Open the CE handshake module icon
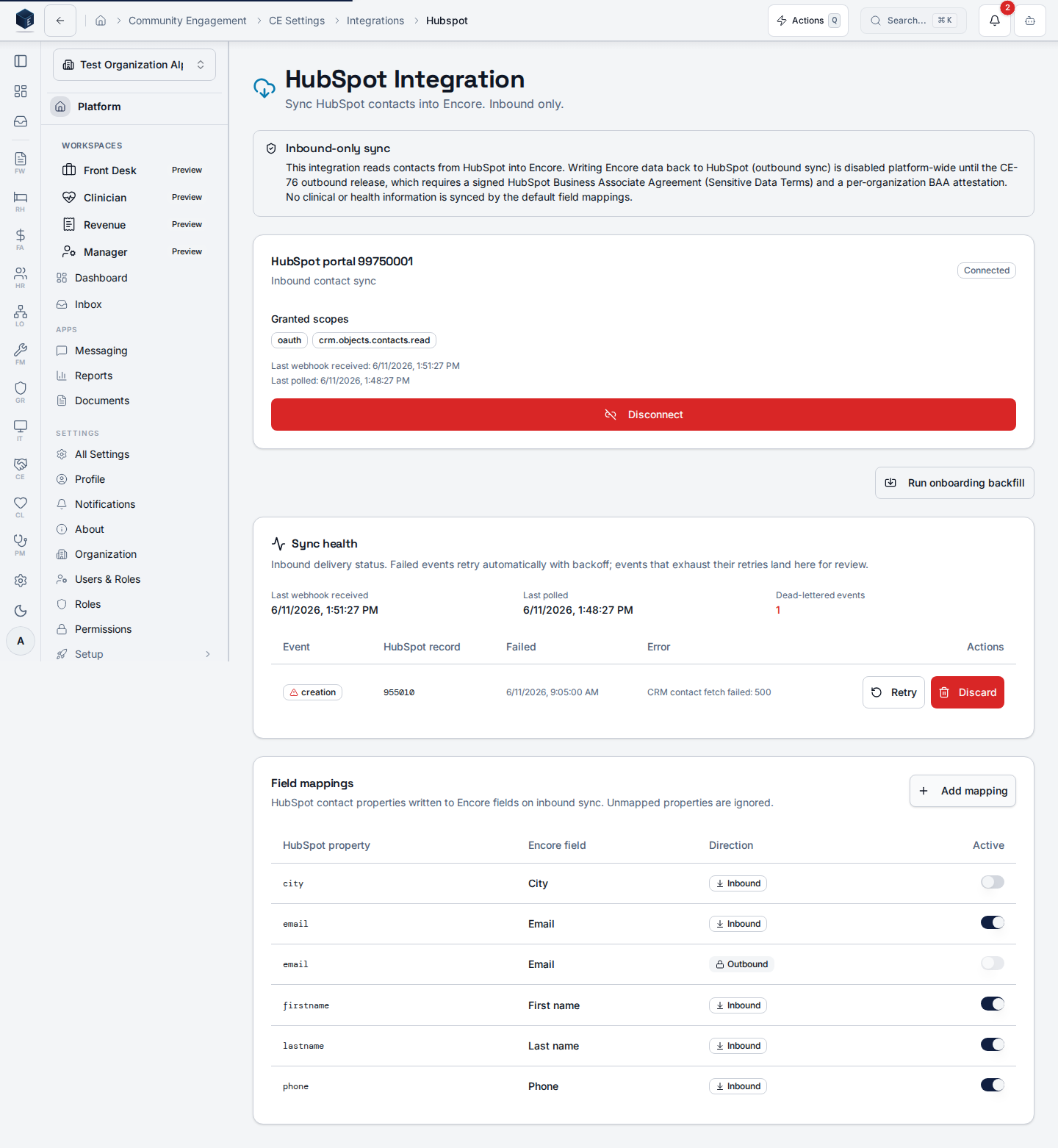 coord(21,468)
